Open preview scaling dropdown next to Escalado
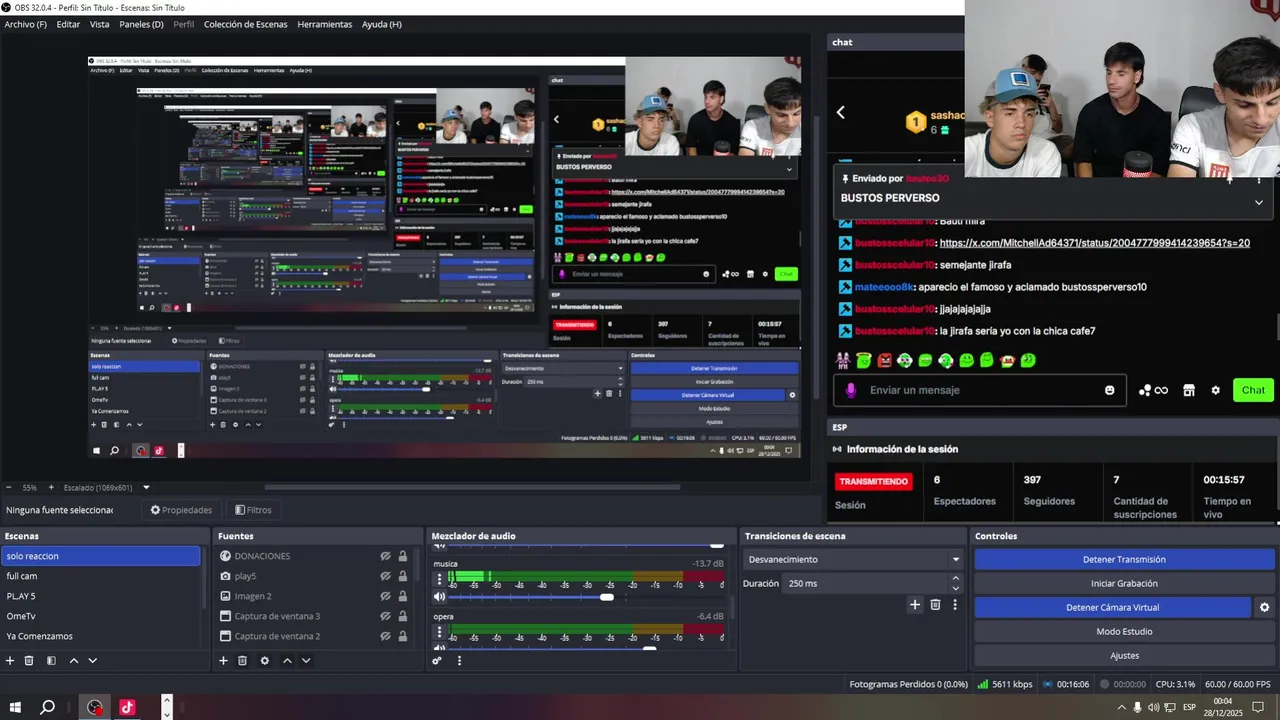The width and height of the screenshot is (1280, 720). (x=146, y=488)
